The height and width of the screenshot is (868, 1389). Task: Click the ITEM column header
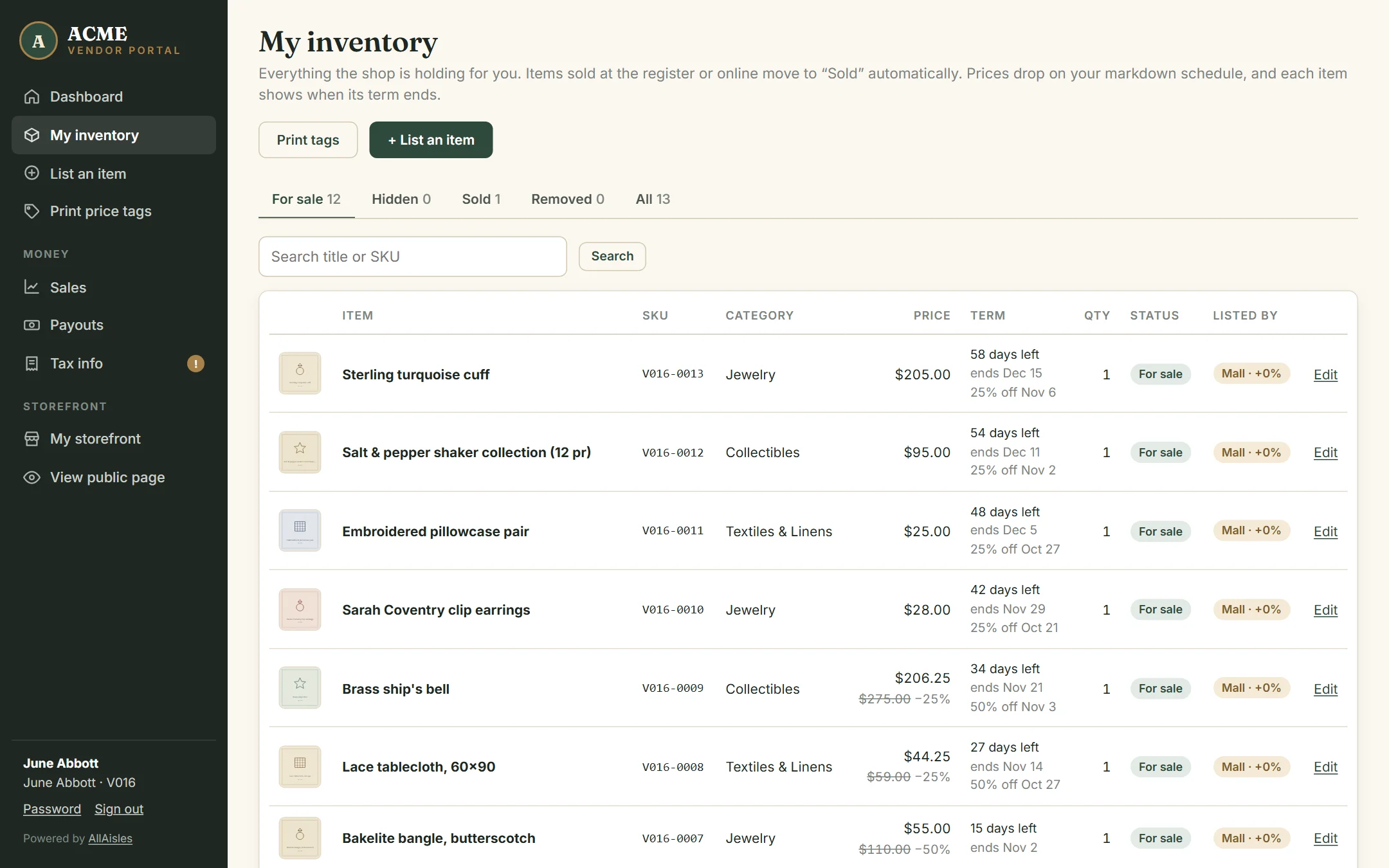pyautogui.click(x=358, y=315)
